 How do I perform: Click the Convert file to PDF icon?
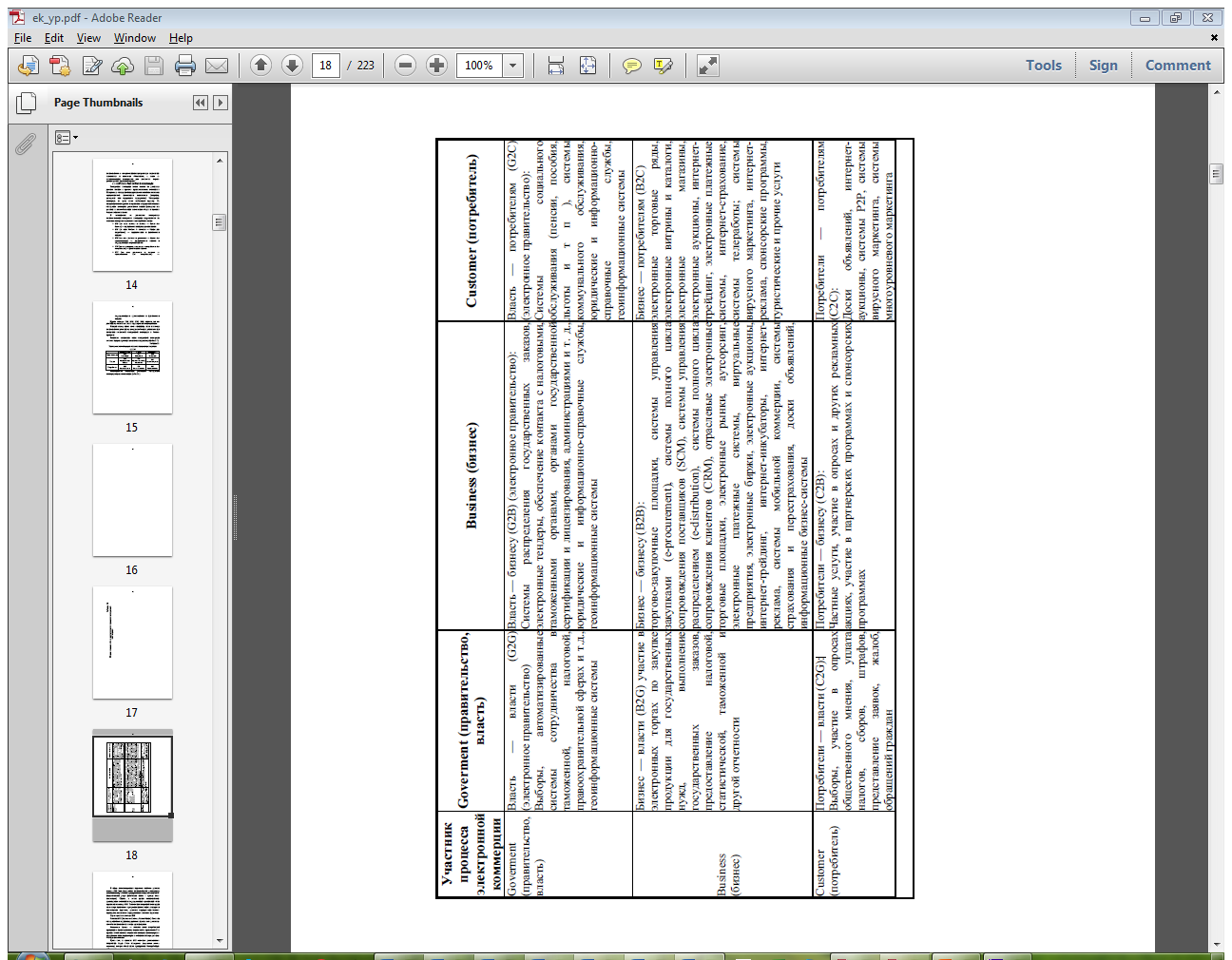(60, 66)
